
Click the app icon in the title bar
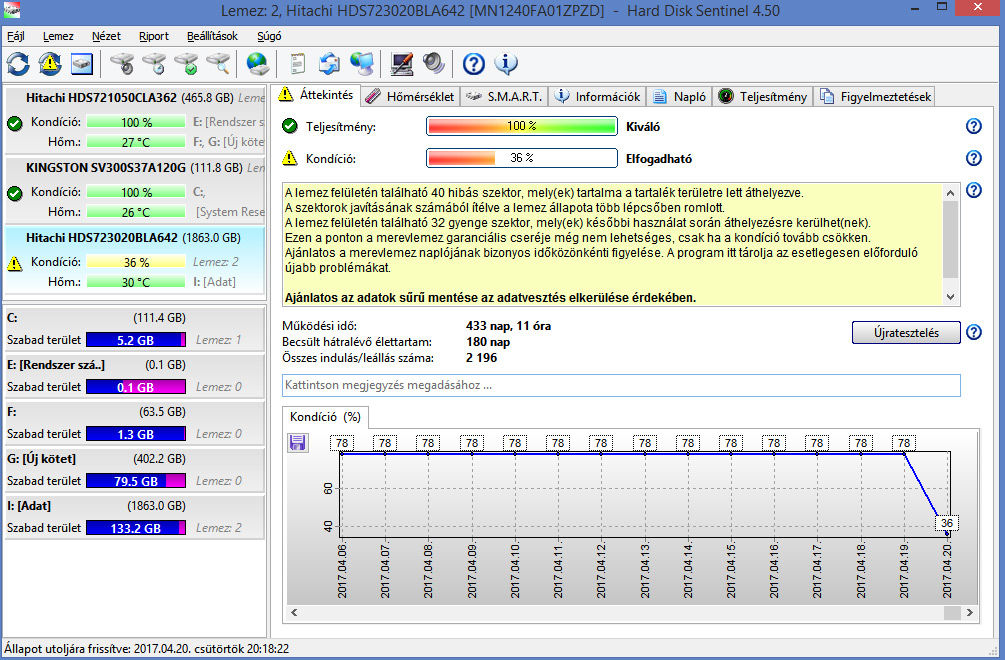click(x=12, y=10)
